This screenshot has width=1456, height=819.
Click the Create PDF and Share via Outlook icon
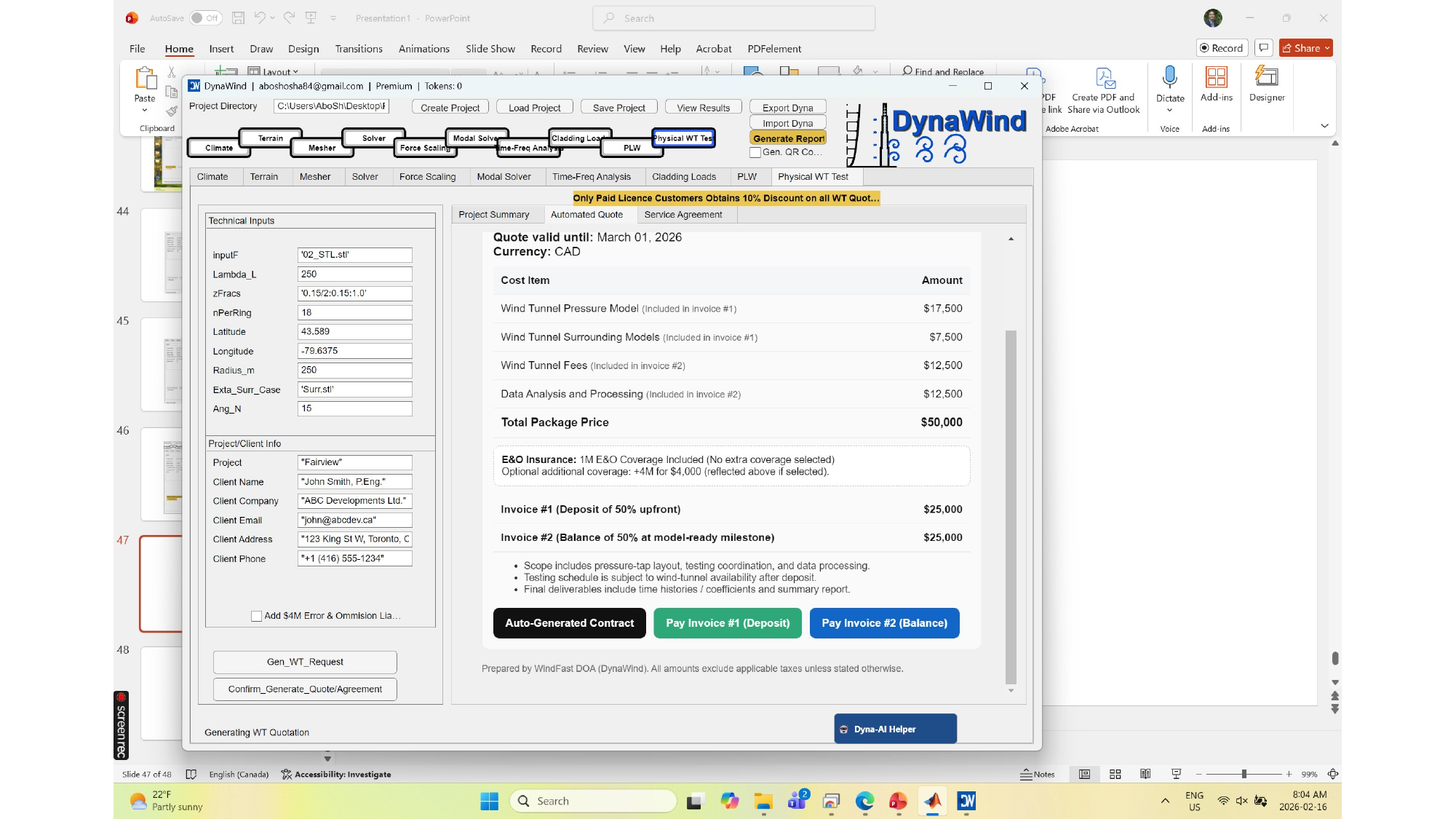(x=1104, y=78)
